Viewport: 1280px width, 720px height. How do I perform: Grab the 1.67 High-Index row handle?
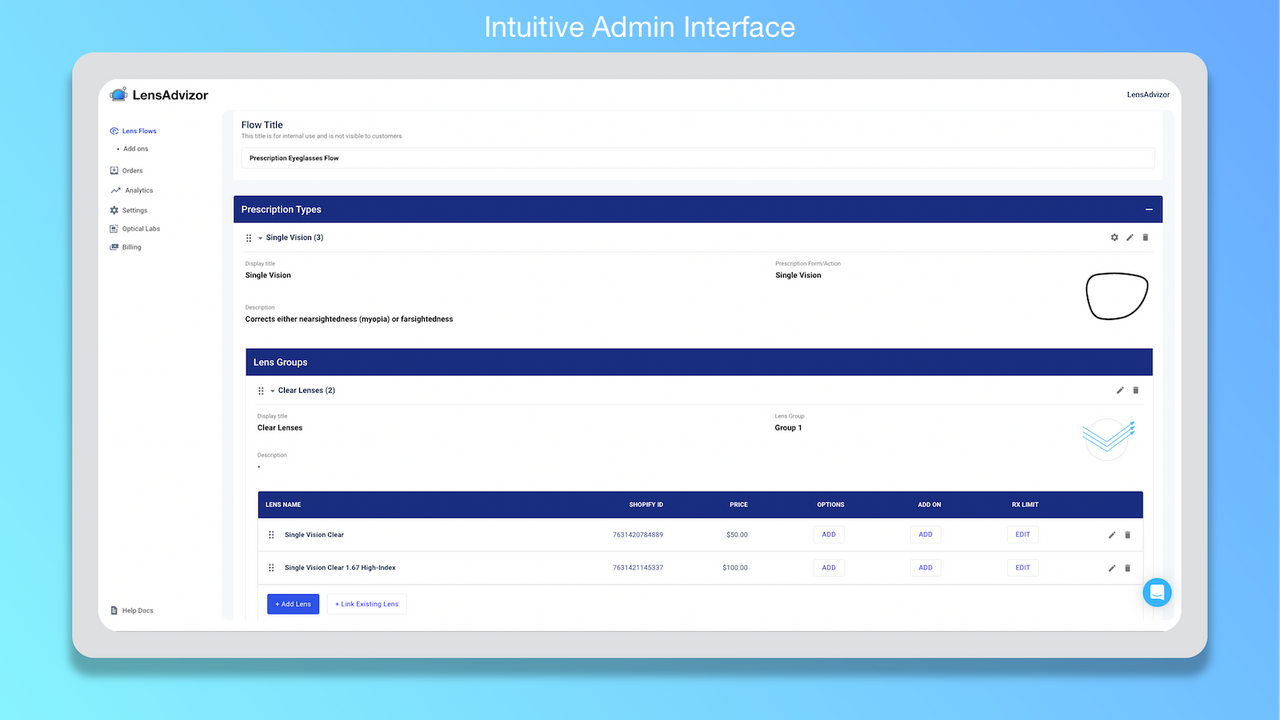coord(271,568)
